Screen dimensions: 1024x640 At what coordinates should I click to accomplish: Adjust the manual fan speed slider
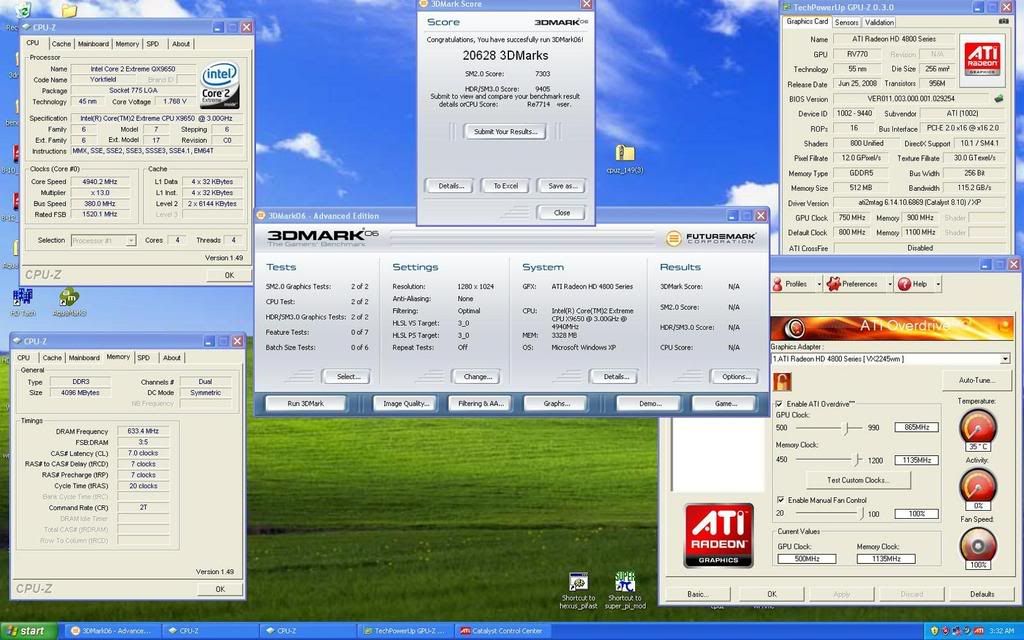(x=861, y=514)
